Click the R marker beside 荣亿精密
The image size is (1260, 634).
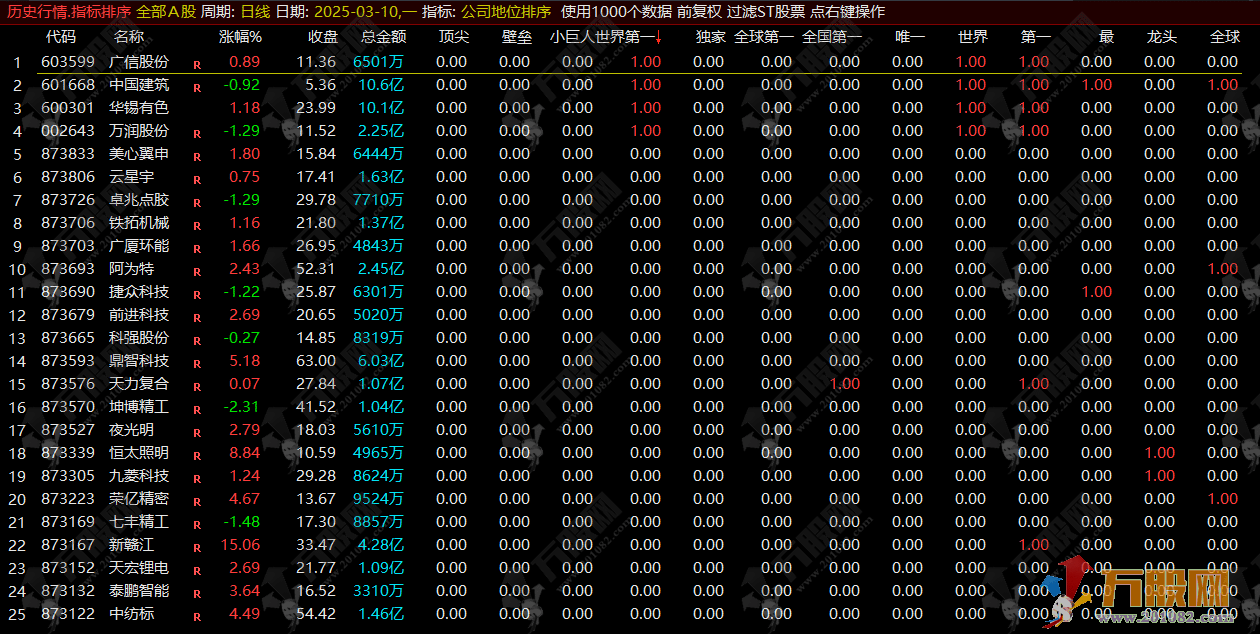(x=196, y=501)
